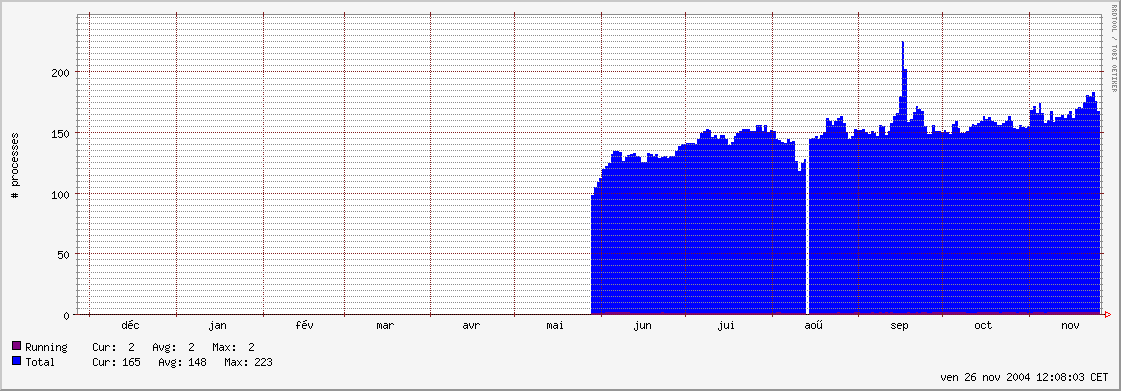1121x391 pixels.
Task: Click the RRDTOOL / TOBI OETIKER watermark
Action: (1114, 47)
